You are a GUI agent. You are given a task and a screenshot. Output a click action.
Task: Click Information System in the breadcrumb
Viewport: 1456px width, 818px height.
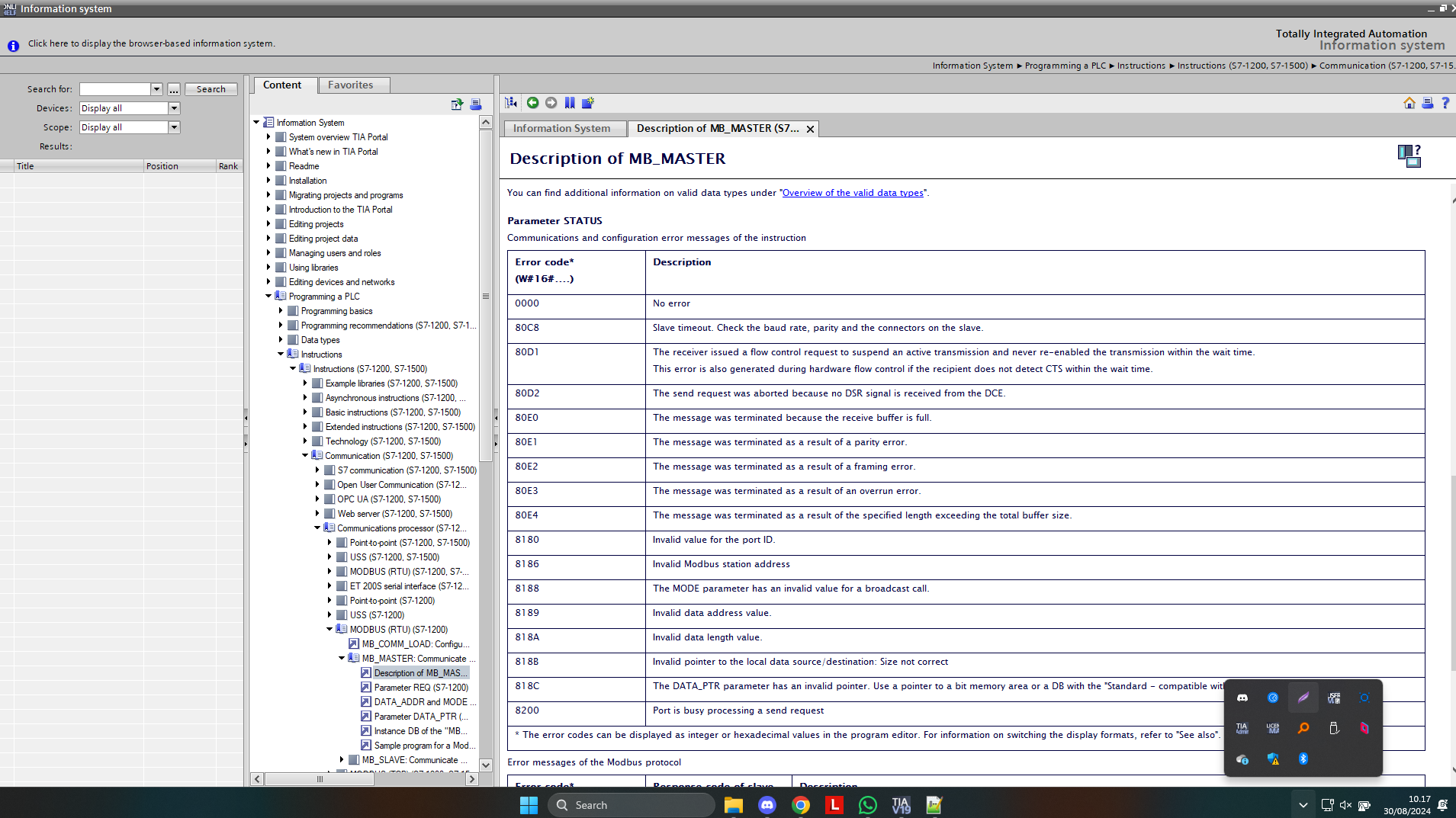click(x=972, y=66)
